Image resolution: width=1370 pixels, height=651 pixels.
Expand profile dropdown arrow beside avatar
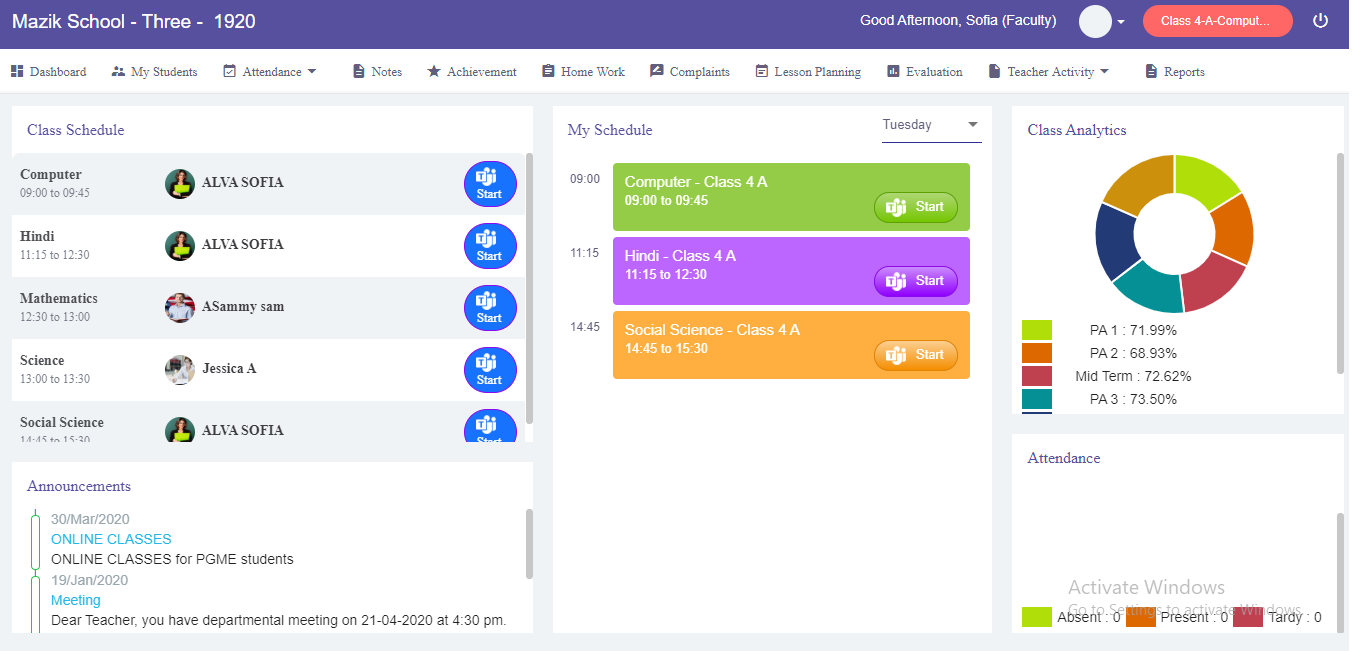pyautogui.click(x=1121, y=22)
